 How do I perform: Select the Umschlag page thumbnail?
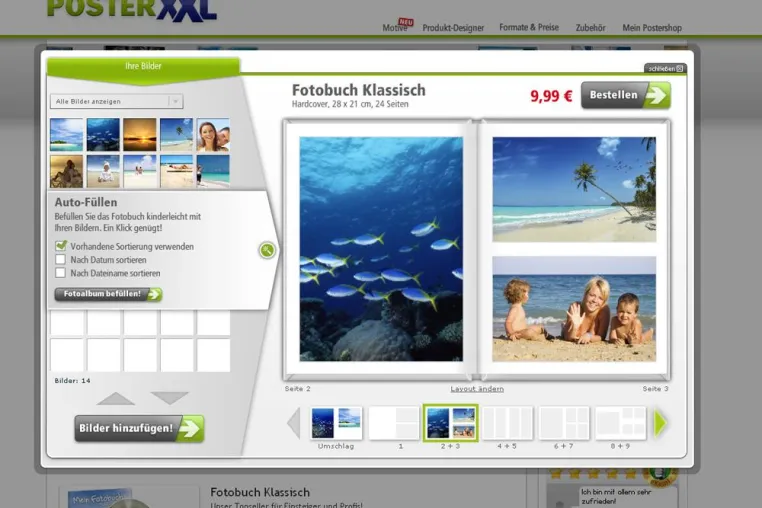point(336,423)
